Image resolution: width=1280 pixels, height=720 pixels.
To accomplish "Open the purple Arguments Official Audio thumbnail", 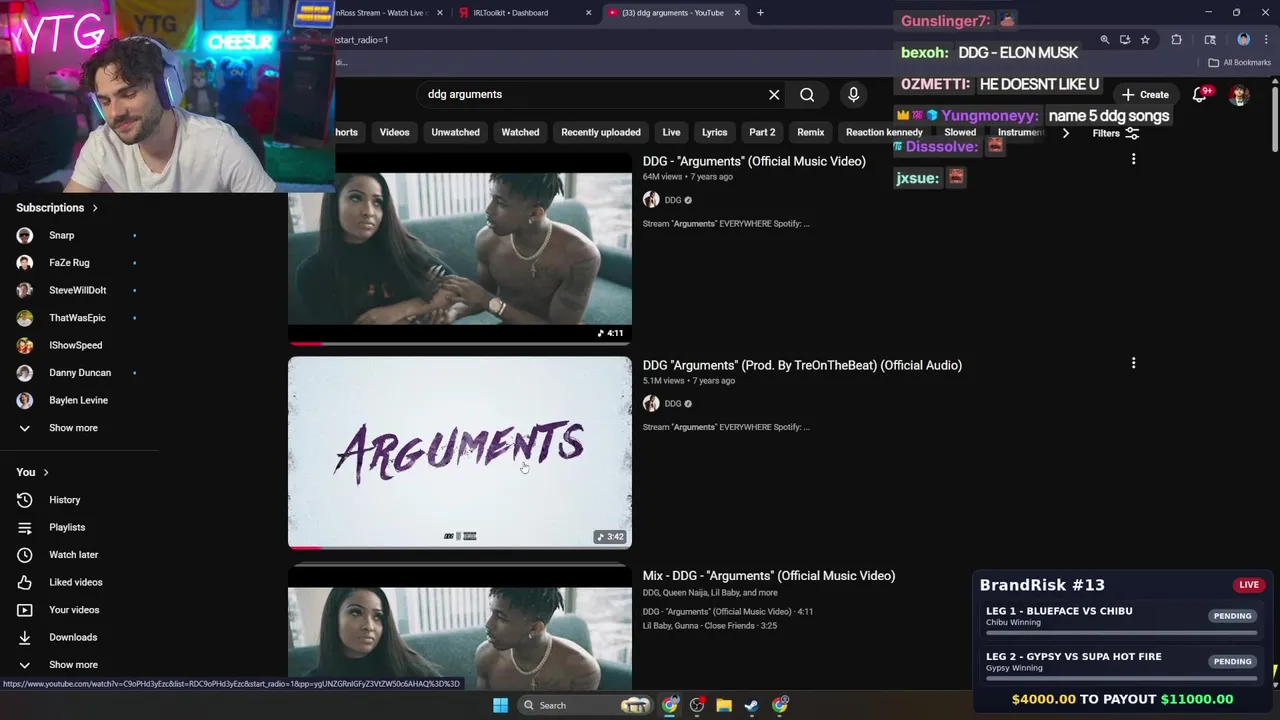I will pyautogui.click(x=460, y=452).
